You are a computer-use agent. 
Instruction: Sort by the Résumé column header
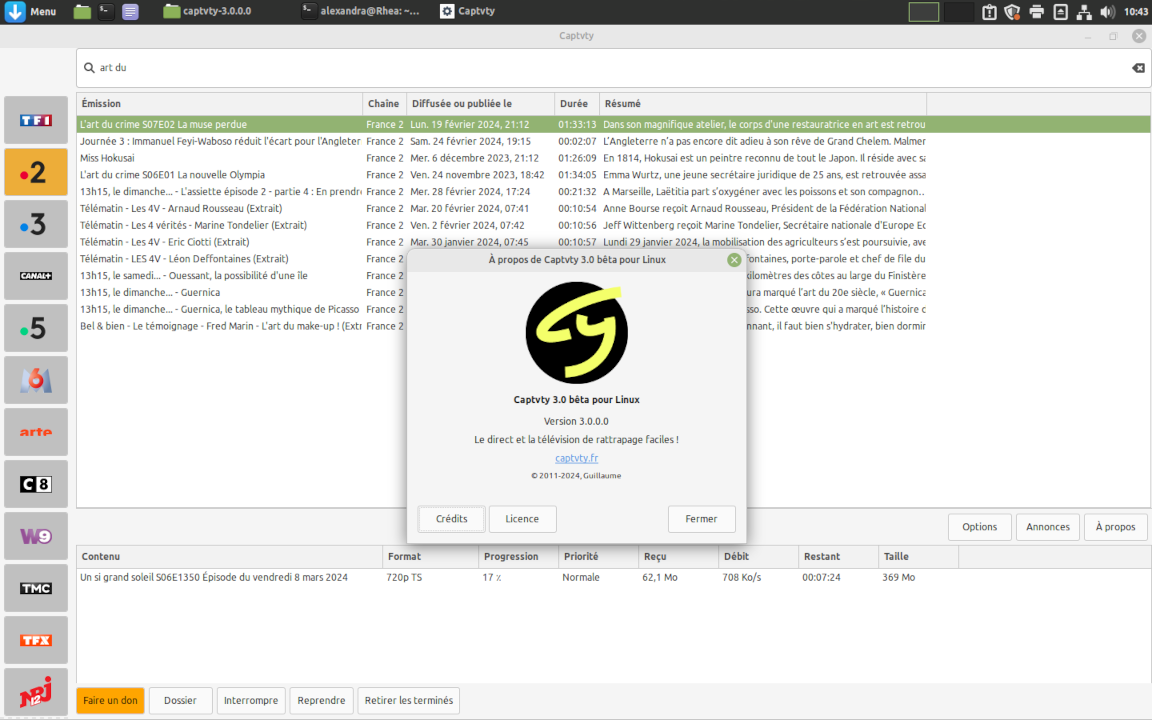pos(763,104)
